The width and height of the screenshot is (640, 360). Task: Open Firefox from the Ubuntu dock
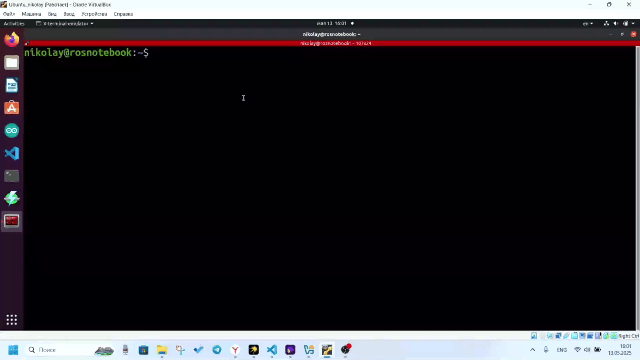click(x=11, y=40)
